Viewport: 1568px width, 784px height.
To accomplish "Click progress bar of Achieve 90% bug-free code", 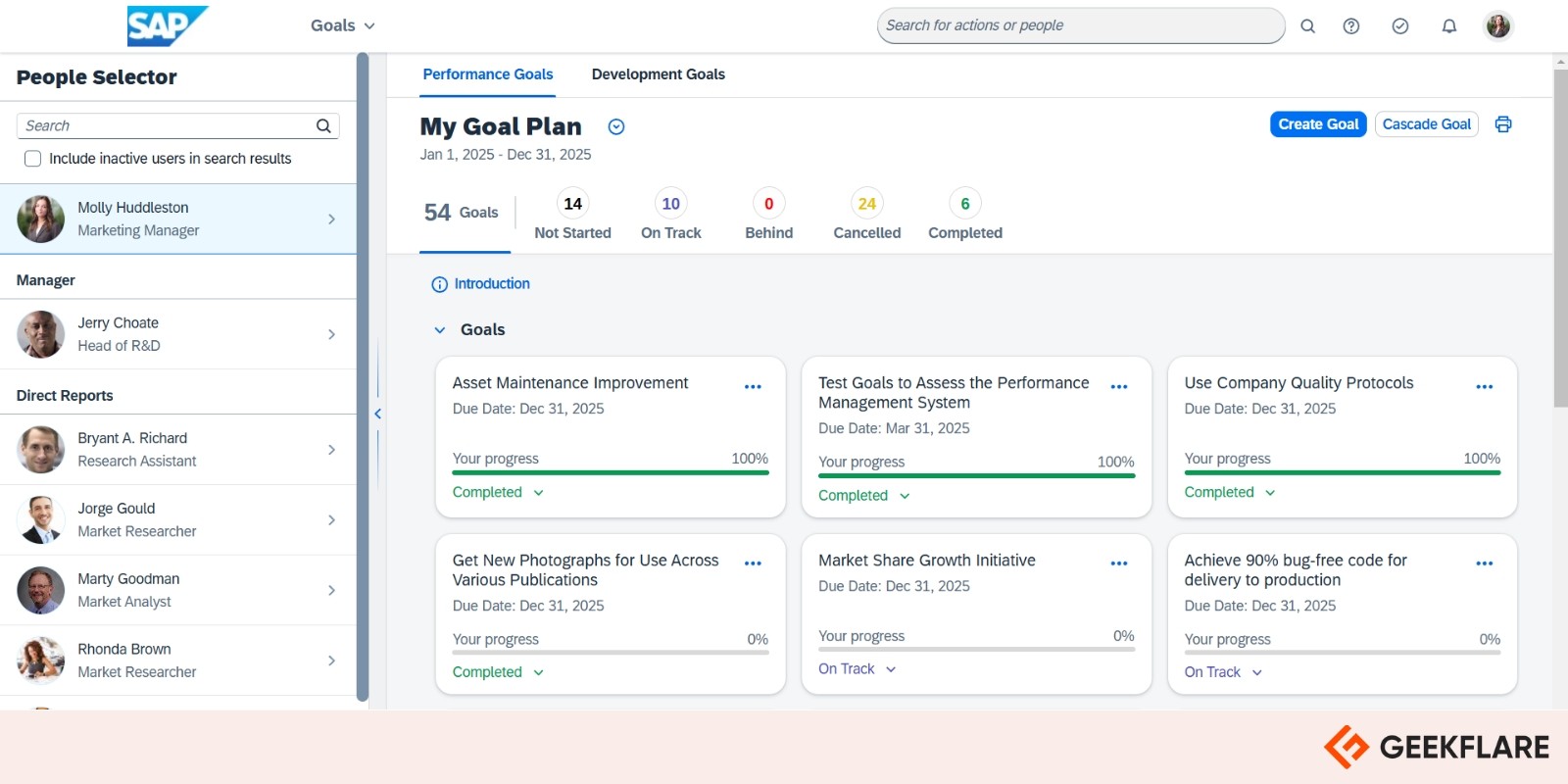I will coord(1343,653).
